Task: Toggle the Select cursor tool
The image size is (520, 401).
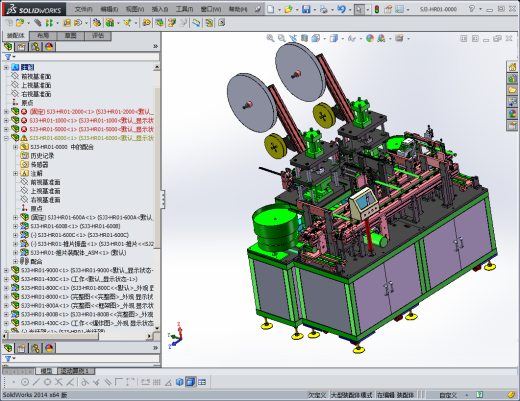Action: click(359, 9)
